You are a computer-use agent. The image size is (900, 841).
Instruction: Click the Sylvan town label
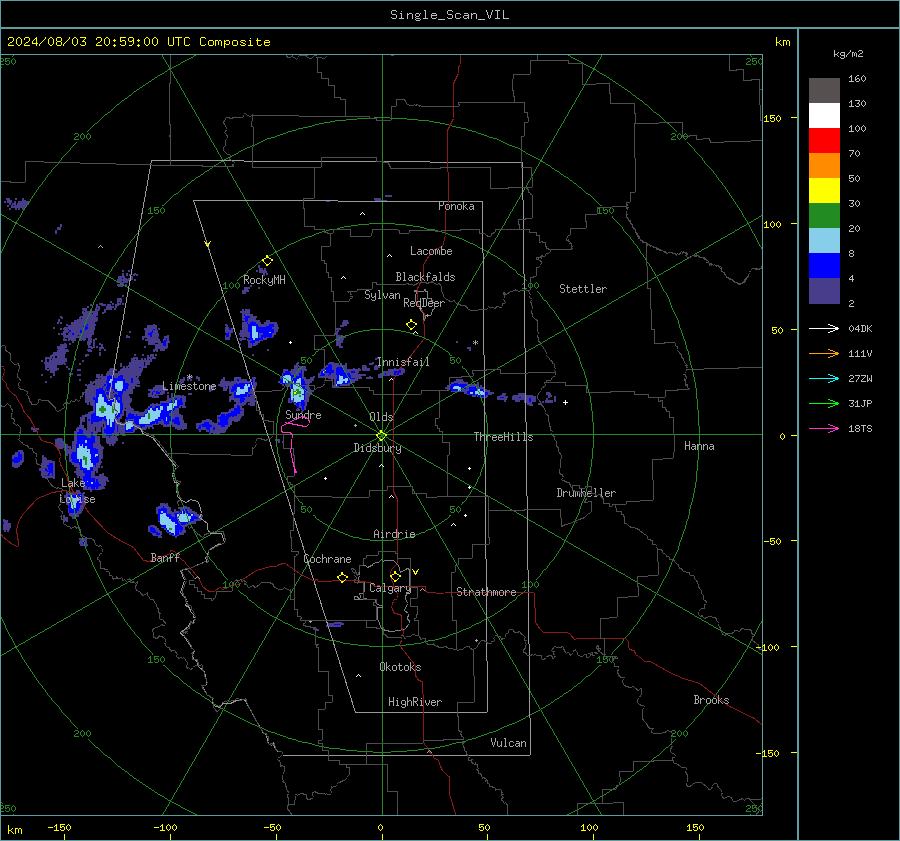click(x=382, y=295)
